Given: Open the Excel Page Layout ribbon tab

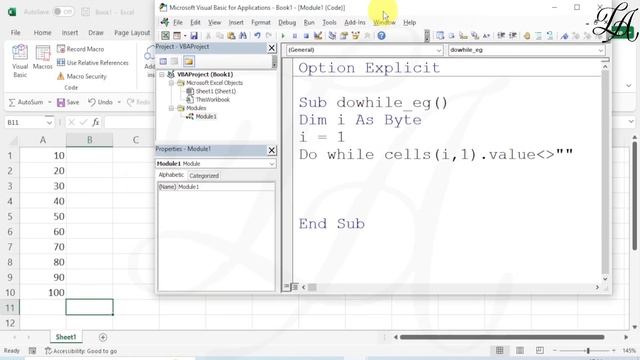Looking at the screenshot, I should click(x=132, y=33).
